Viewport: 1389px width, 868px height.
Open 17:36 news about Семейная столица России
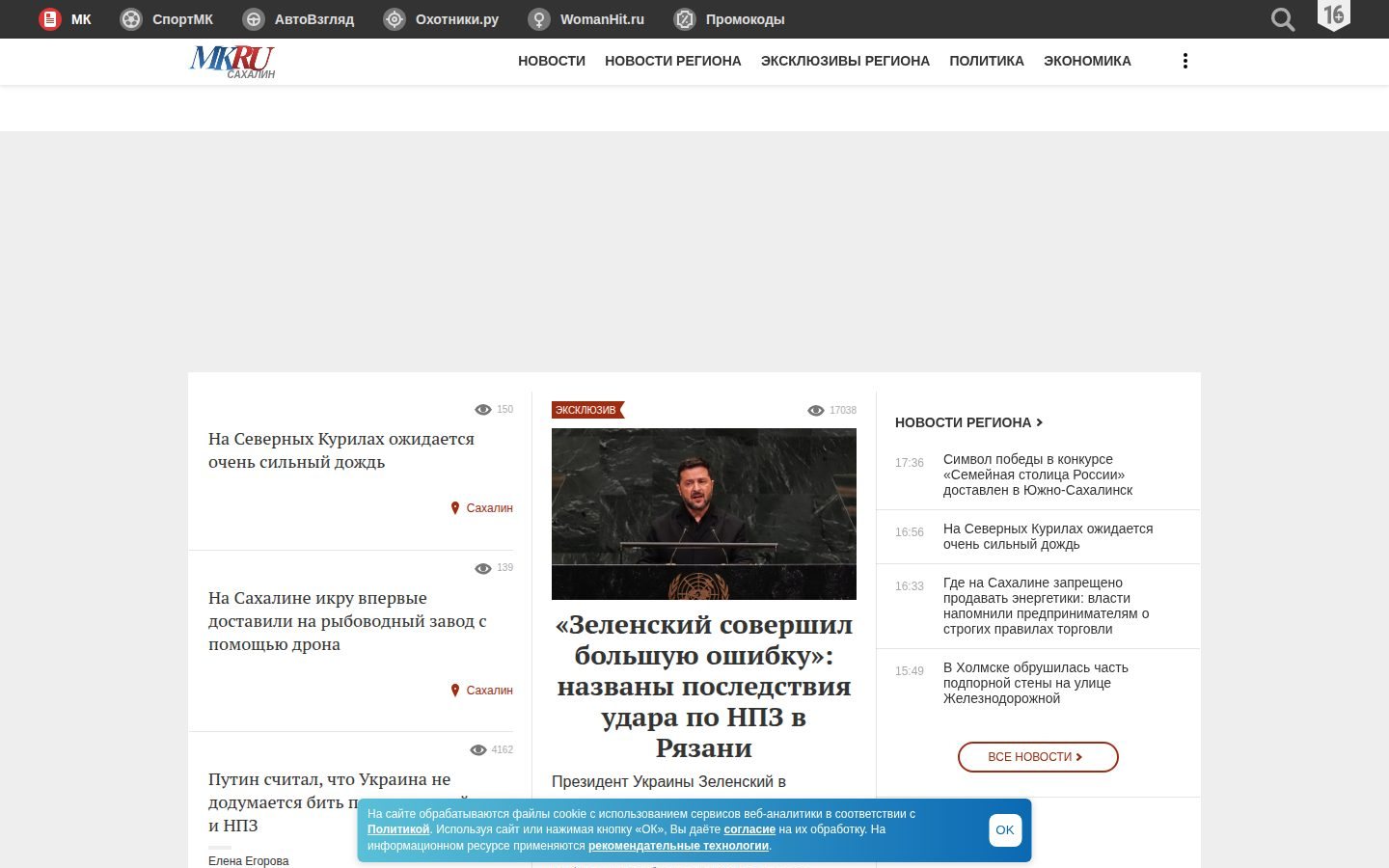pos(1038,475)
